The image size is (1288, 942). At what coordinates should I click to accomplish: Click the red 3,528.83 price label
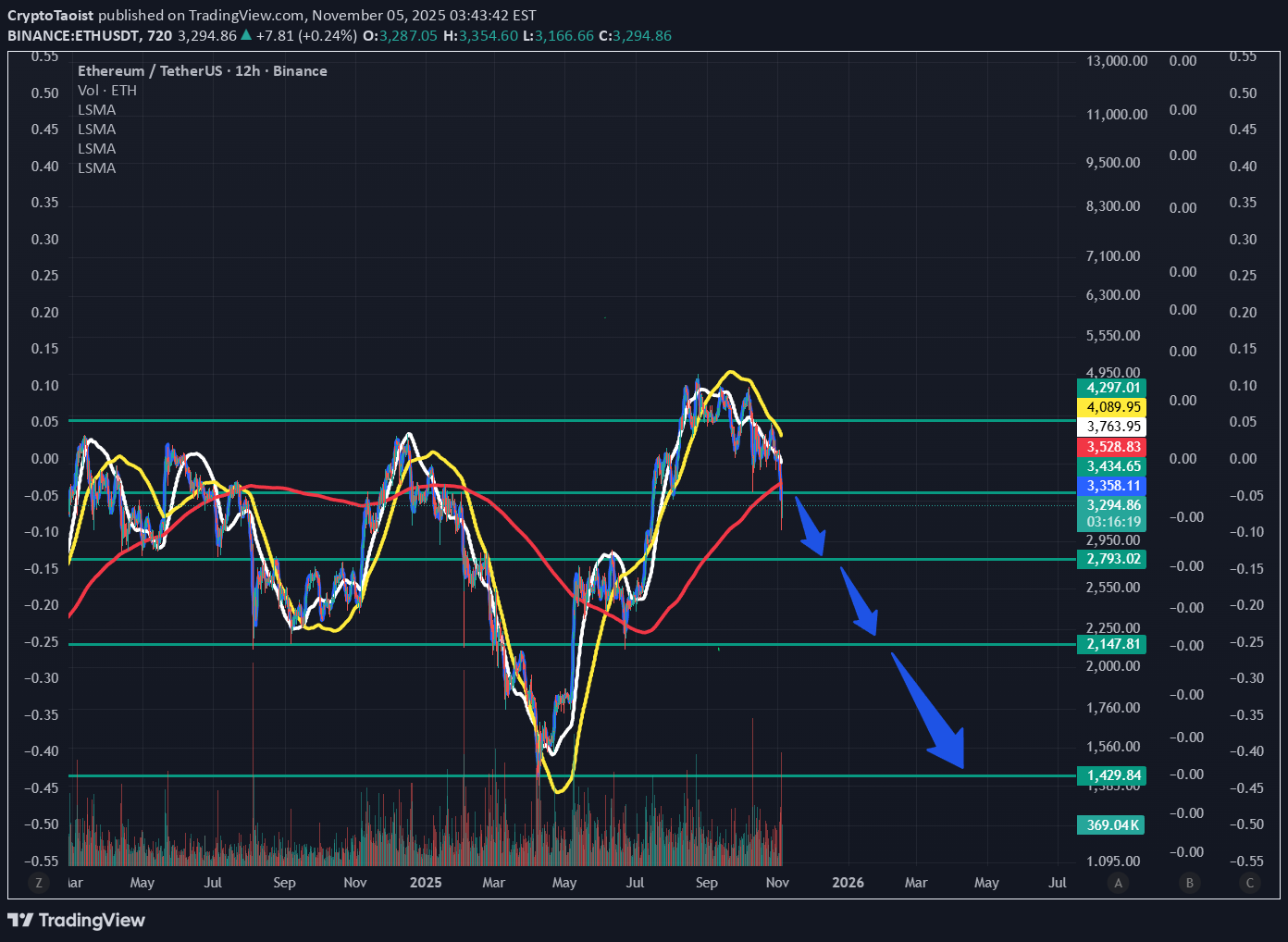pyautogui.click(x=1112, y=447)
